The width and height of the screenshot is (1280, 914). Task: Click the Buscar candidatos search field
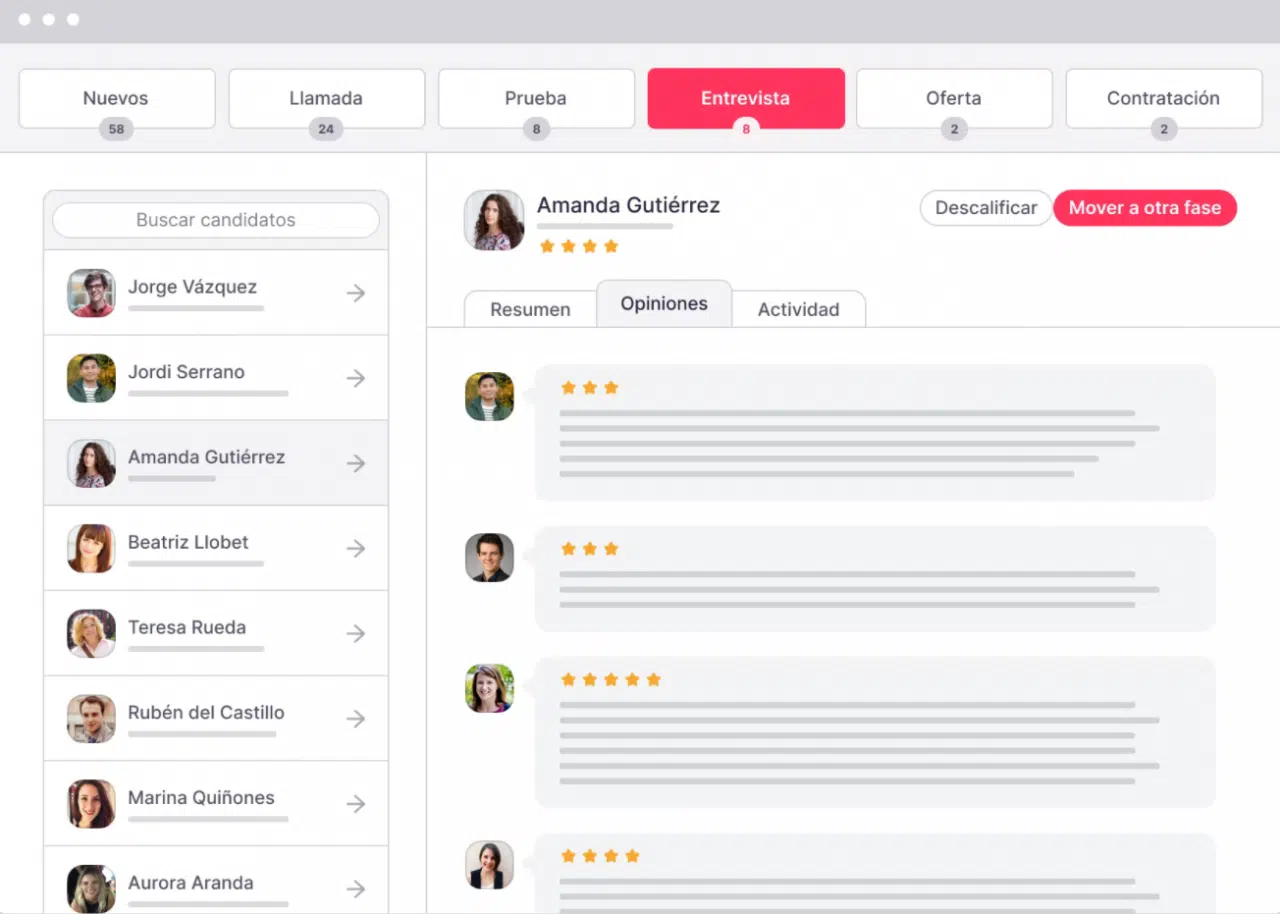coord(216,220)
